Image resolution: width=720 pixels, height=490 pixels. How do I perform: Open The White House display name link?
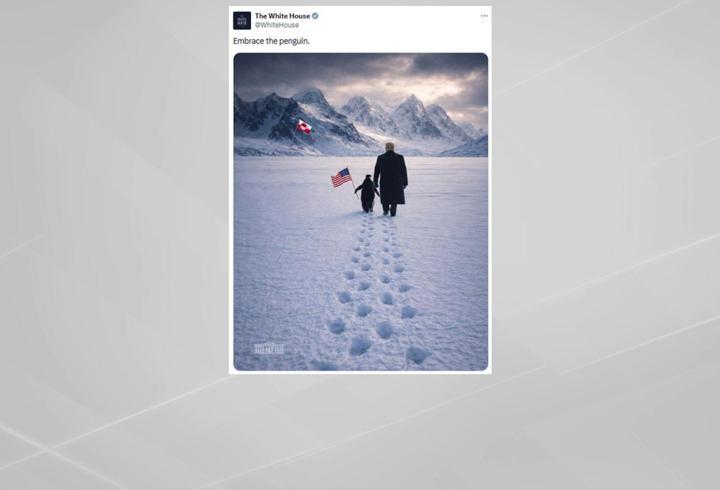click(282, 16)
